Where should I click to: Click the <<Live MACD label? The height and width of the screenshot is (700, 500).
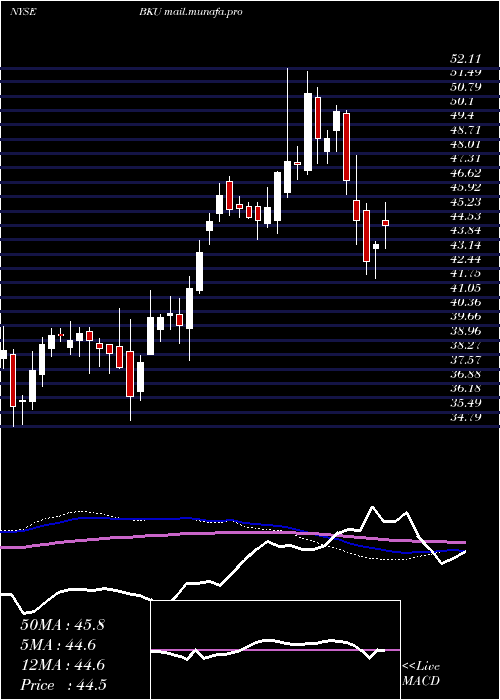[421, 674]
